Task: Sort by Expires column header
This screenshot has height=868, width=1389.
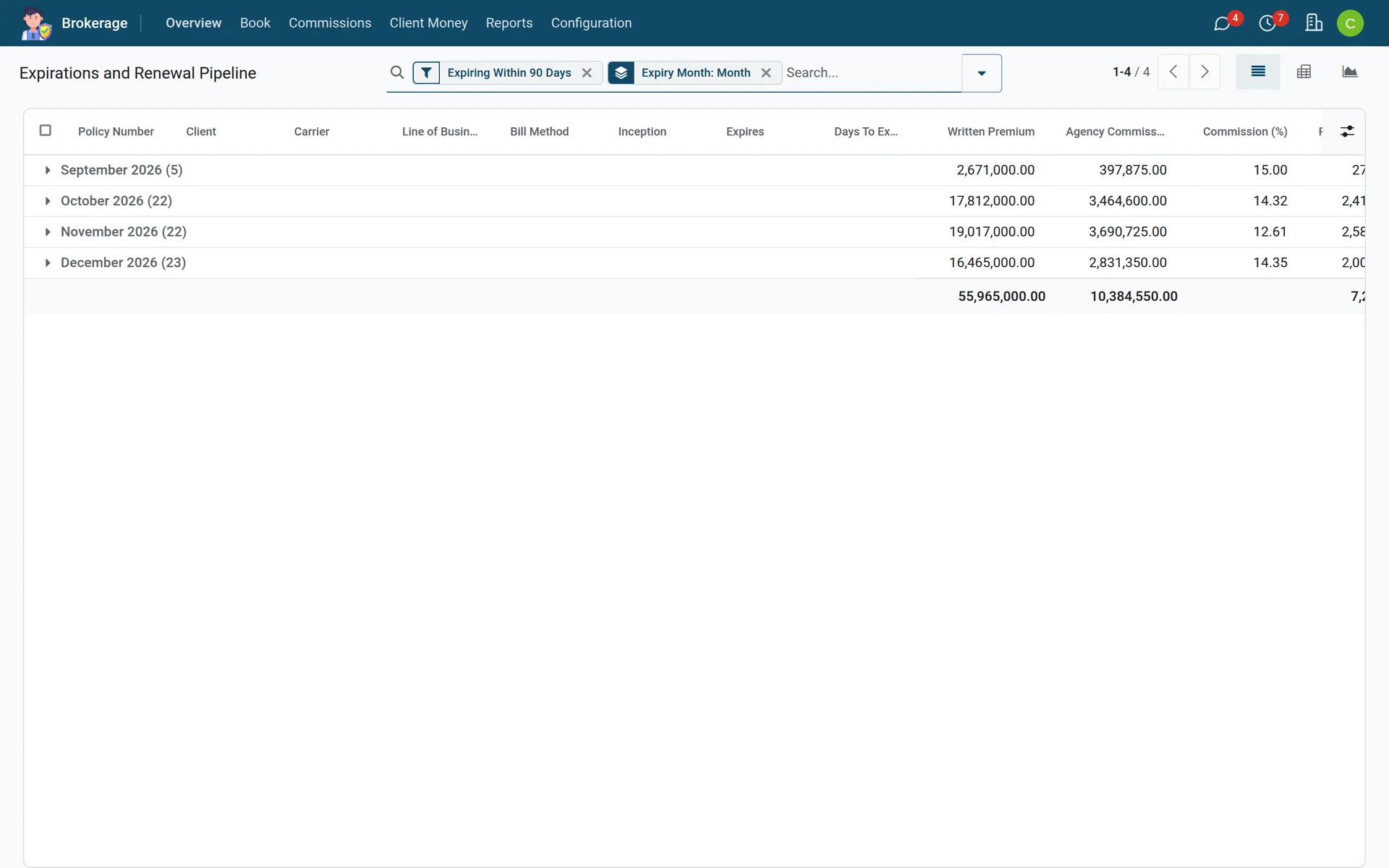Action: click(x=744, y=132)
